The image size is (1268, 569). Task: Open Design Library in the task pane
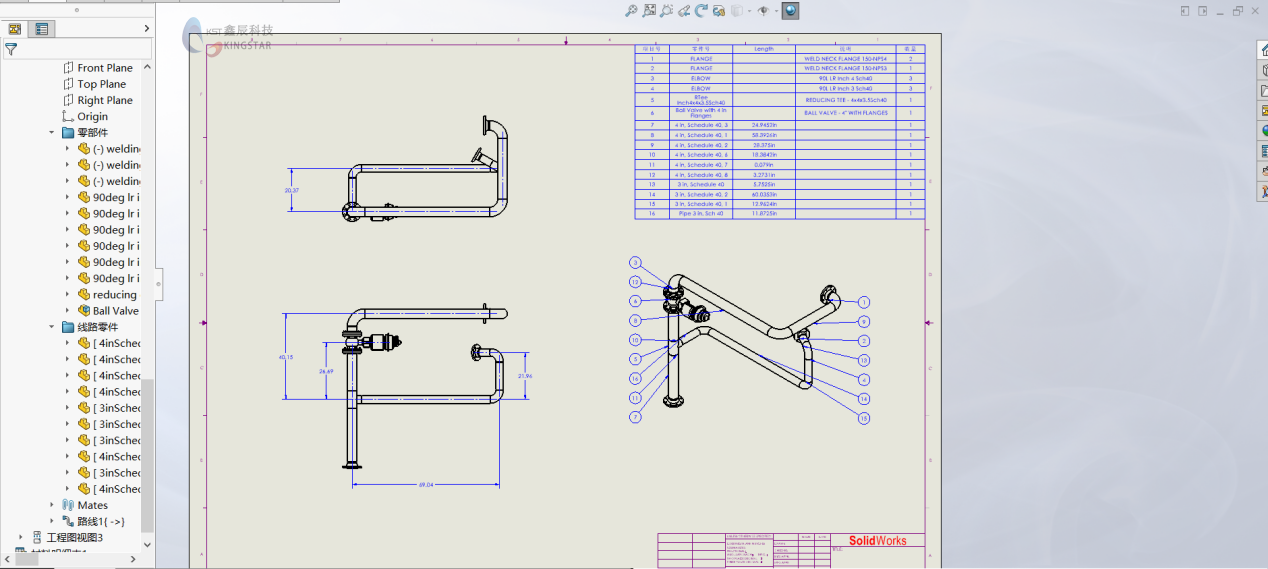(1263, 70)
